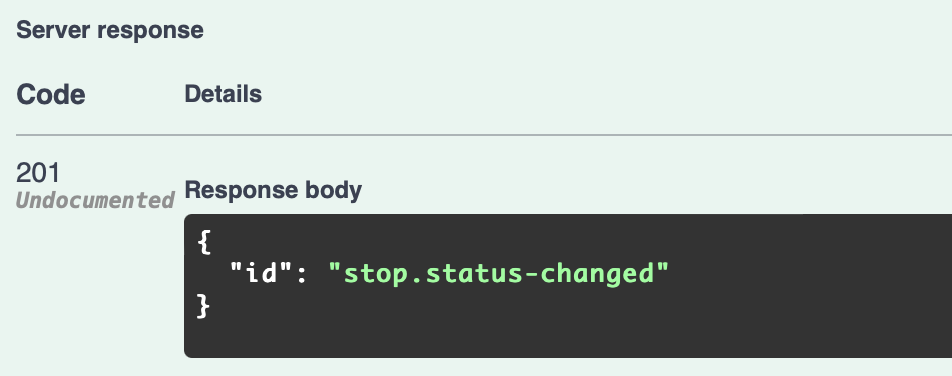Click the word "stop" in the green value
The image size is (952, 376).
[x=376, y=275]
